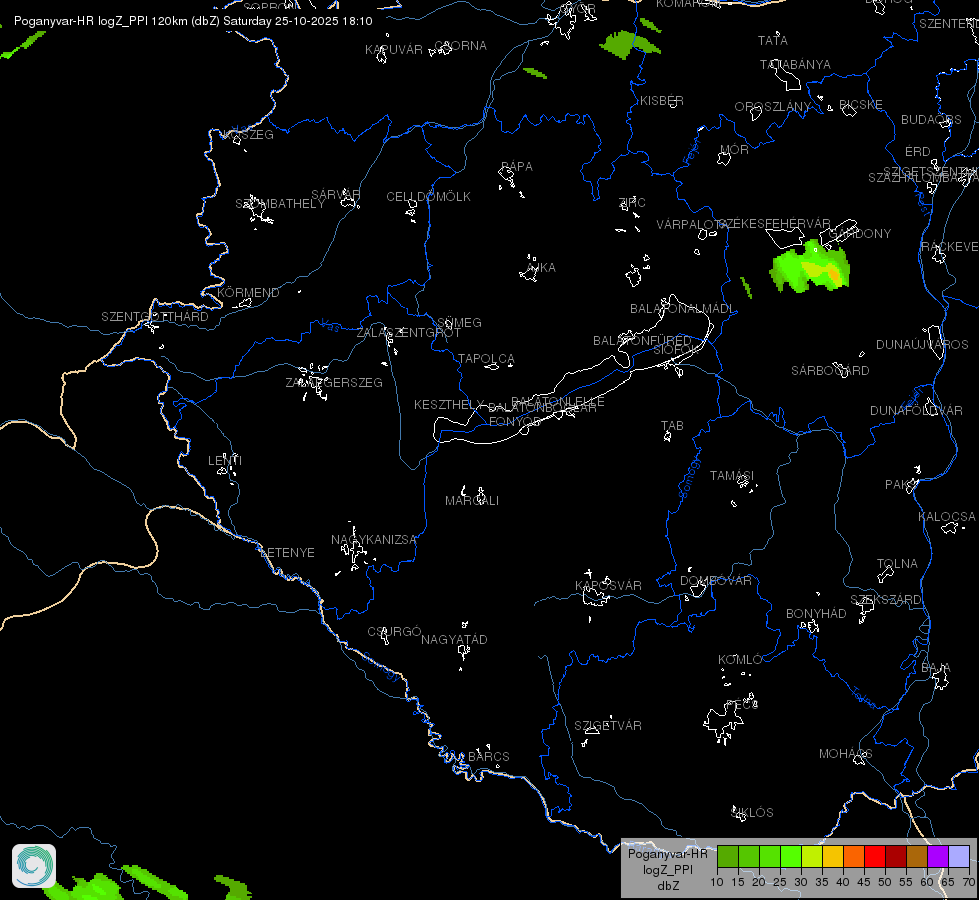Click the KALOCSA city label

pyautogui.click(x=947, y=517)
